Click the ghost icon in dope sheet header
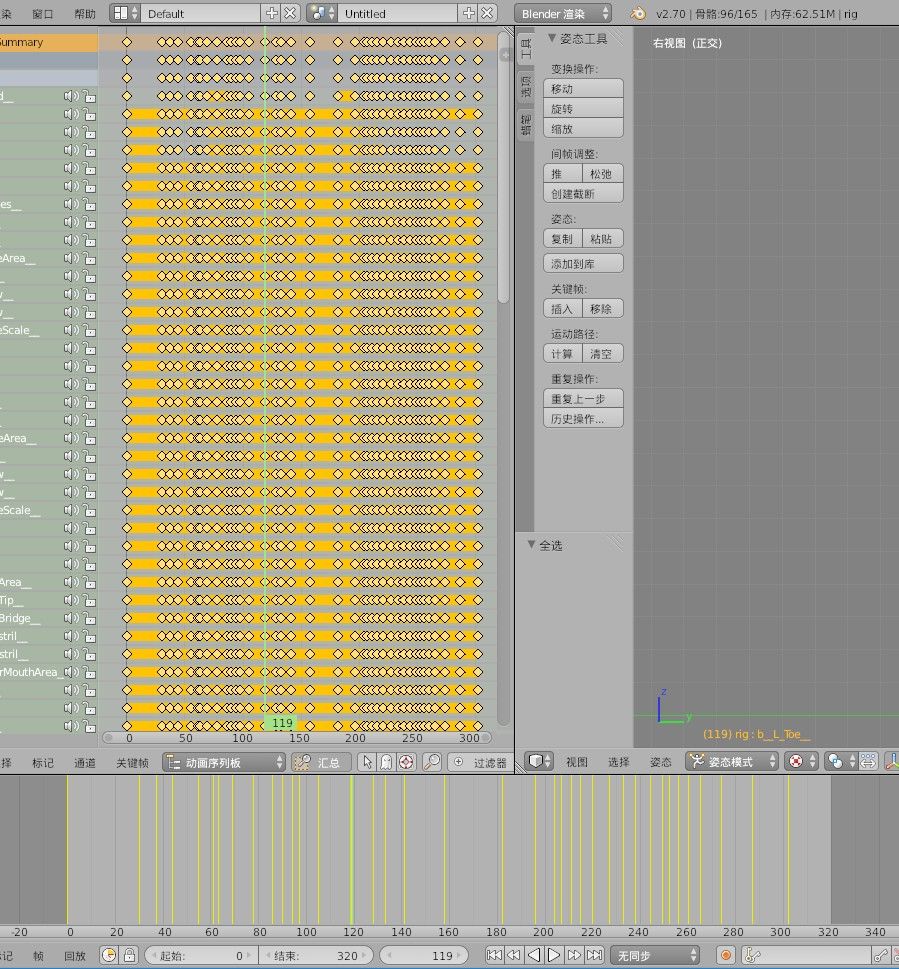Image resolution: width=899 pixels, height=969 pixels. coord(386,762)
